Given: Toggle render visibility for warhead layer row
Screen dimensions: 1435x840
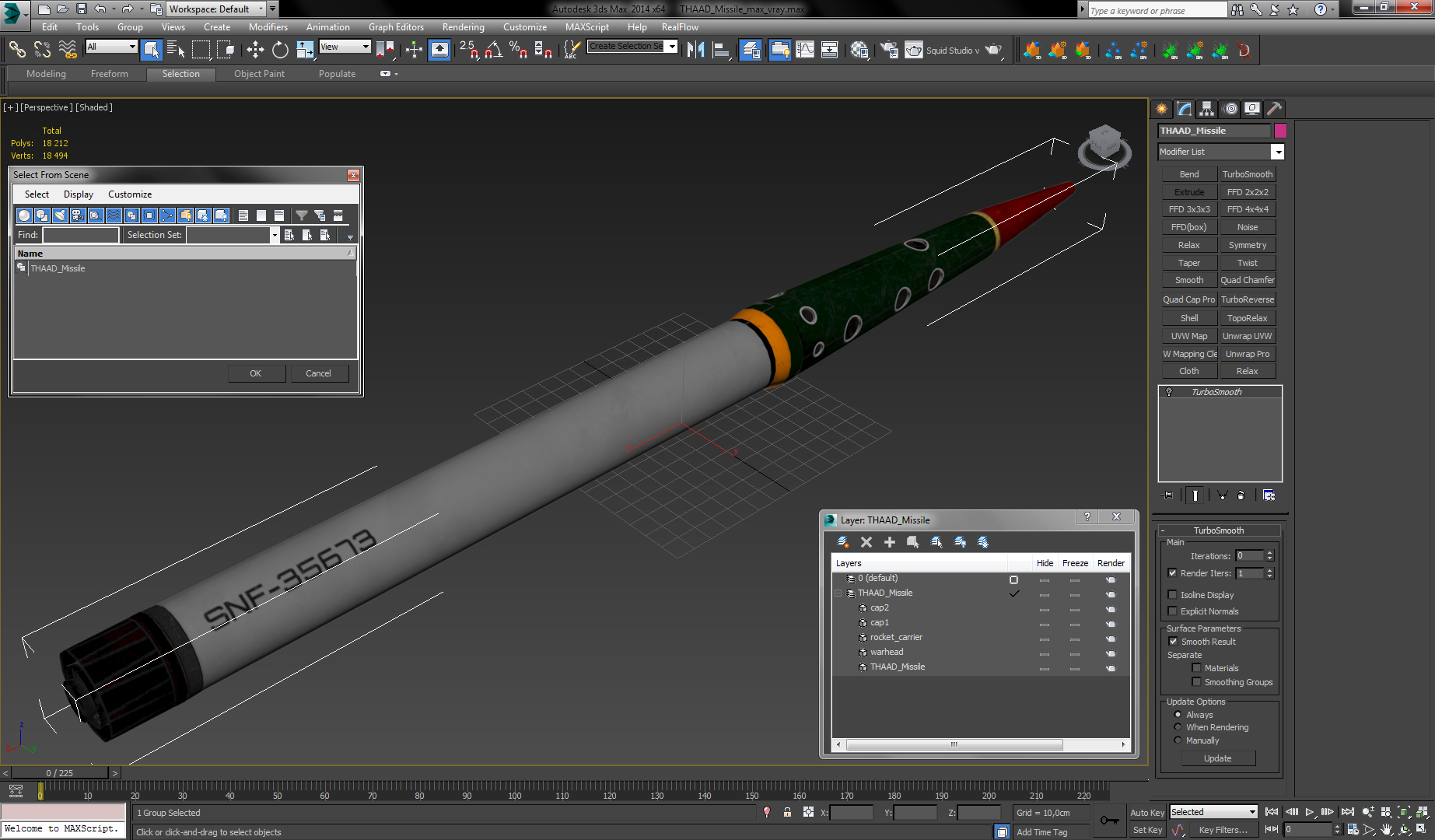Looking at the screenshot, I should 1111,653.
